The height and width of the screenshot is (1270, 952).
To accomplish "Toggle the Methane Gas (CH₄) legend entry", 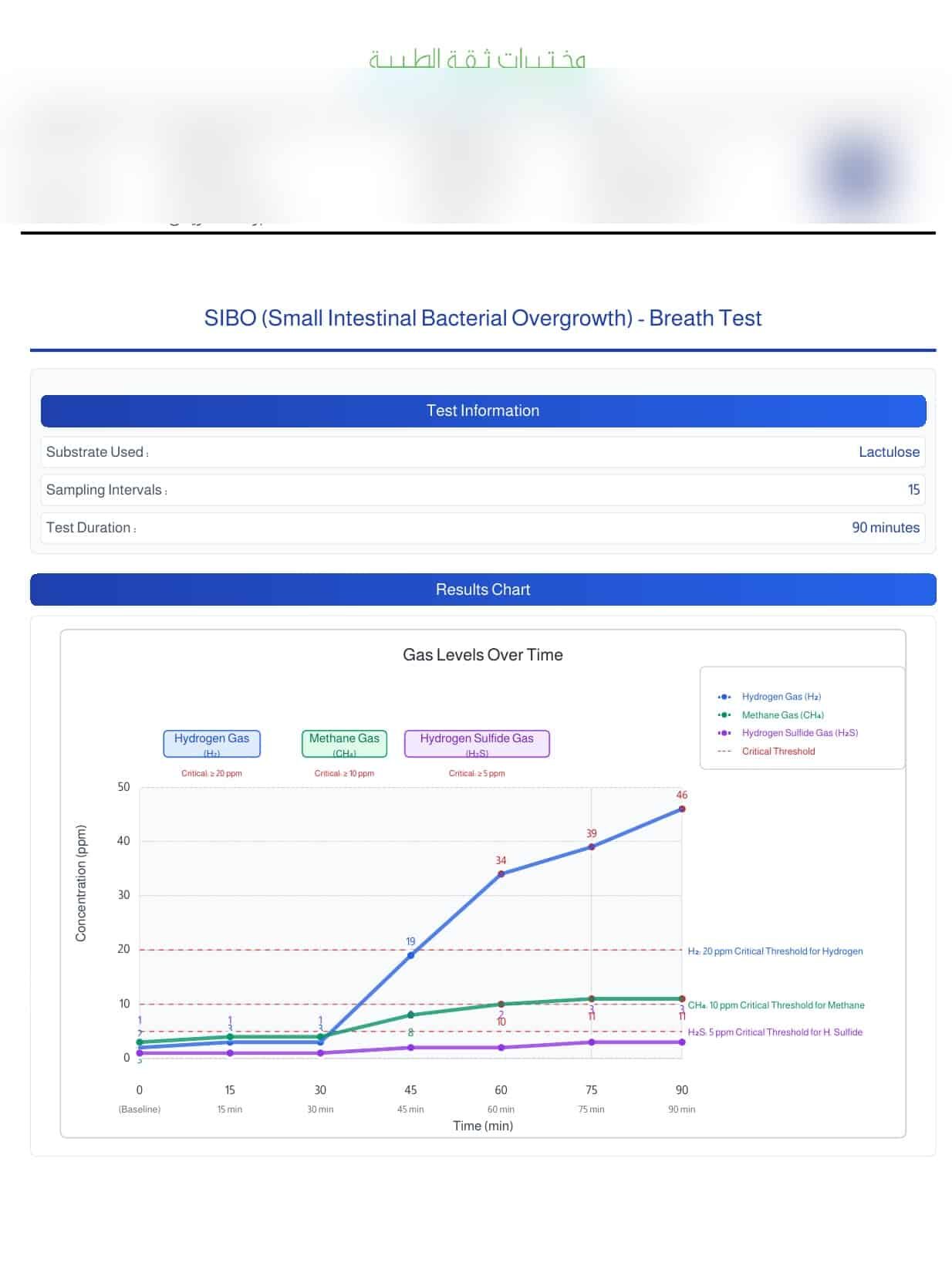I will coord(782,715).
